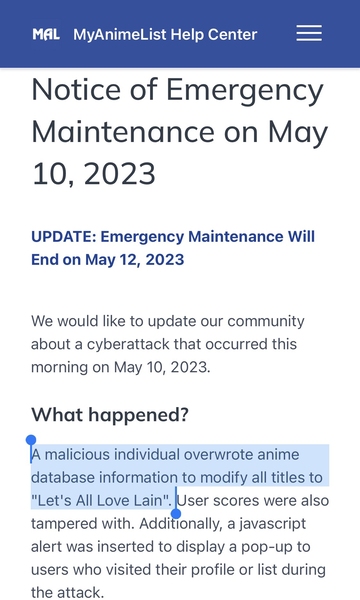Tap the final line "the attack."
This screenshot has width=360, height=600.
(67, 592)
